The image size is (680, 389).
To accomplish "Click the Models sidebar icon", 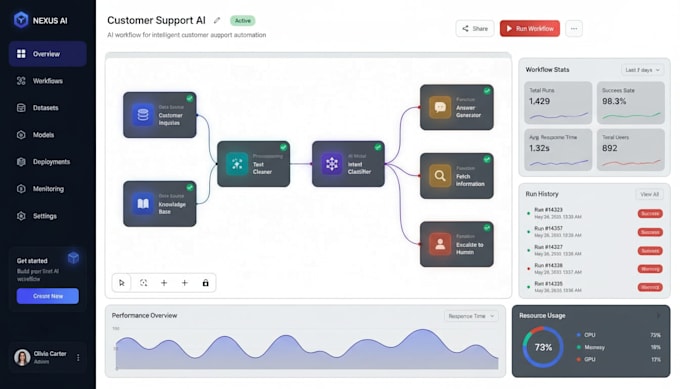I will [21, 135].
